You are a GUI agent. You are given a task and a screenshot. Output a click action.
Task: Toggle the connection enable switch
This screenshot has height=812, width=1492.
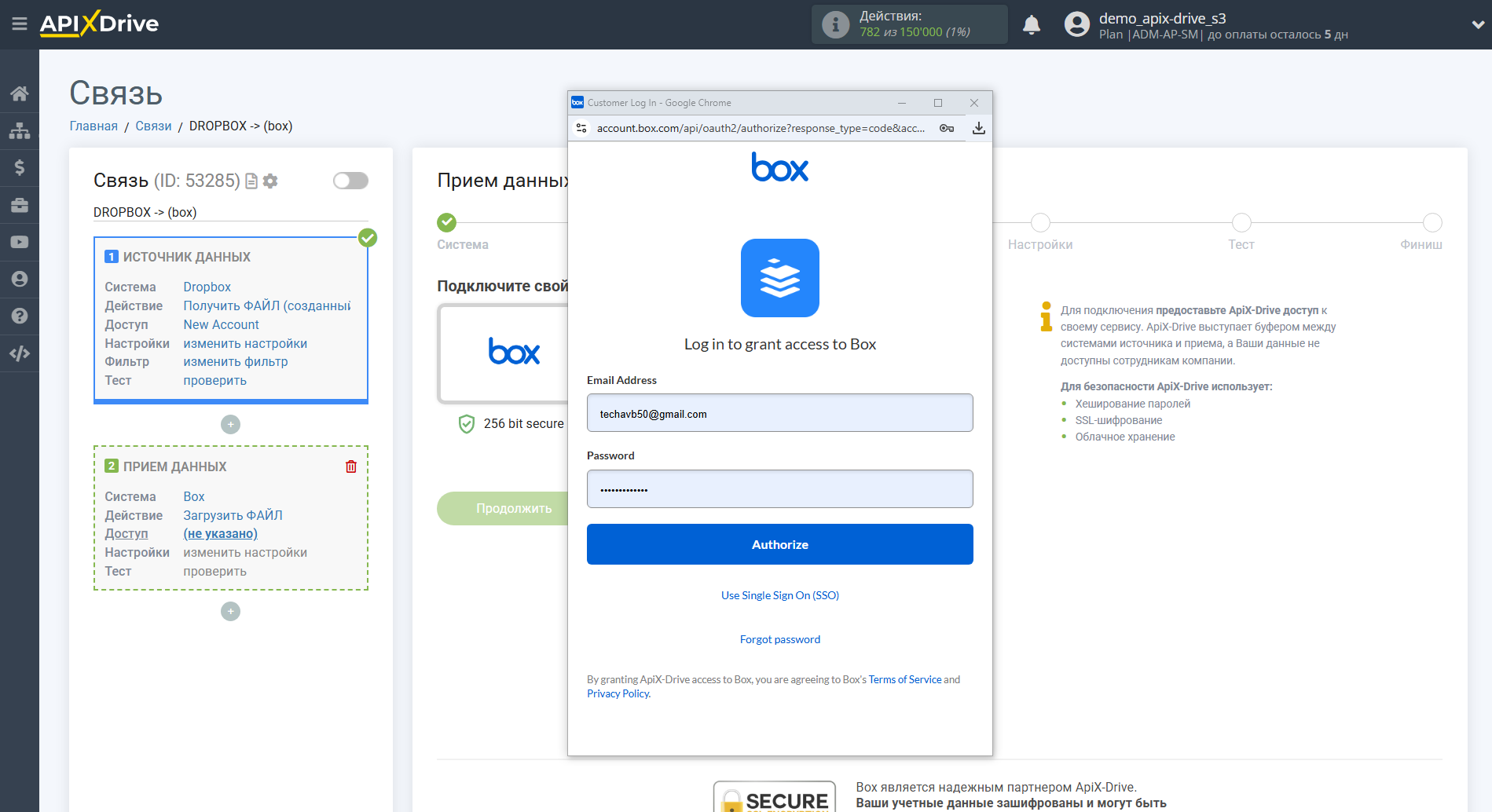coord(350,181)
